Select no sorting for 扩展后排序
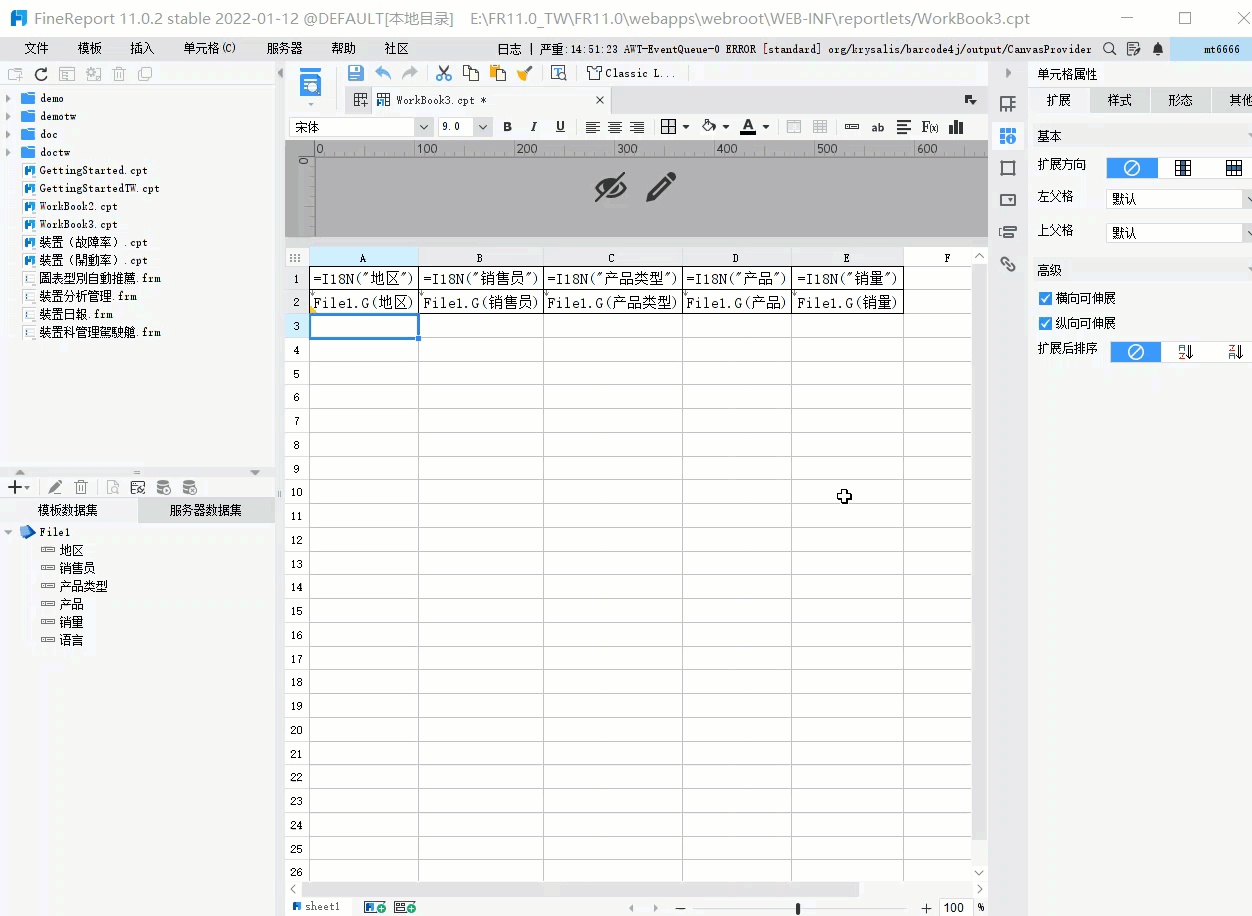 [1135, 352]
